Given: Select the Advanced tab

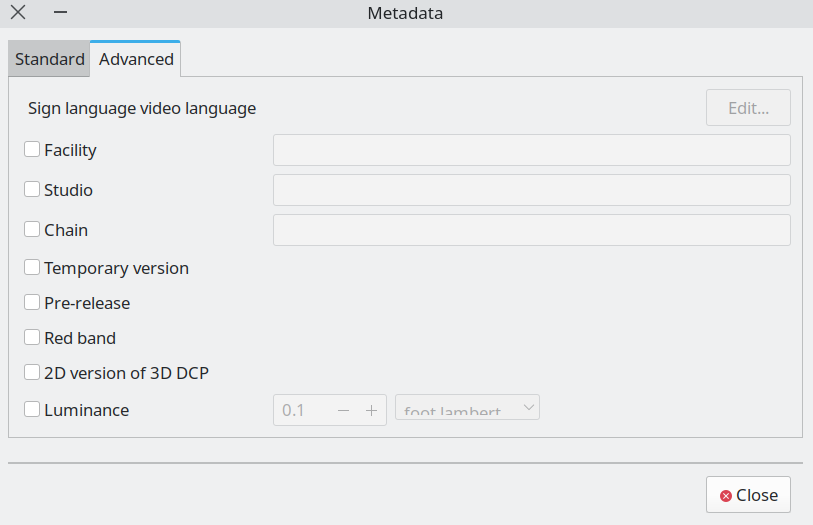Looking at the screenshot, I should pyautogui.click(x=136, y=59).
